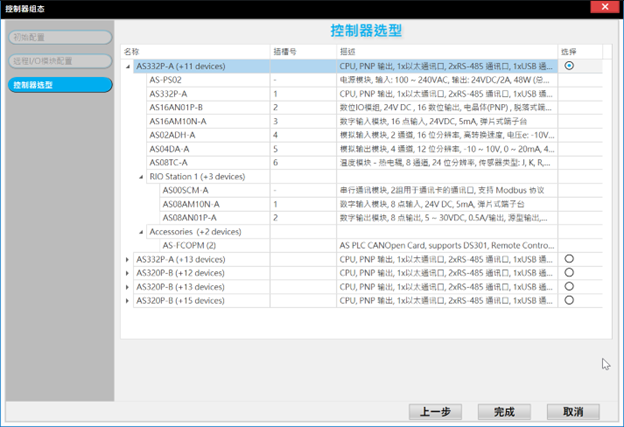Expand the AS320P-B (+15 devices) node
Image resolution: width=624 pixels, height=427 pixels.
point(128,300)
